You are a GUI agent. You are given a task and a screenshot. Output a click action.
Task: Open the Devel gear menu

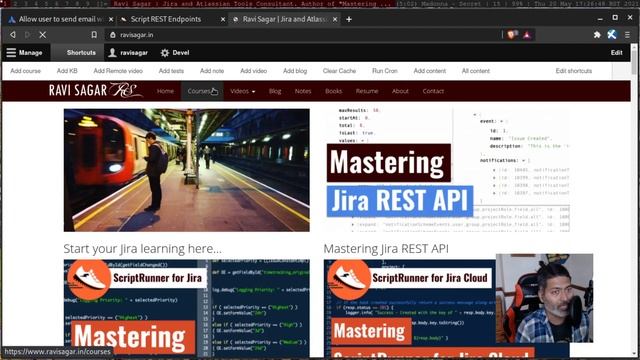coord(175,53)
